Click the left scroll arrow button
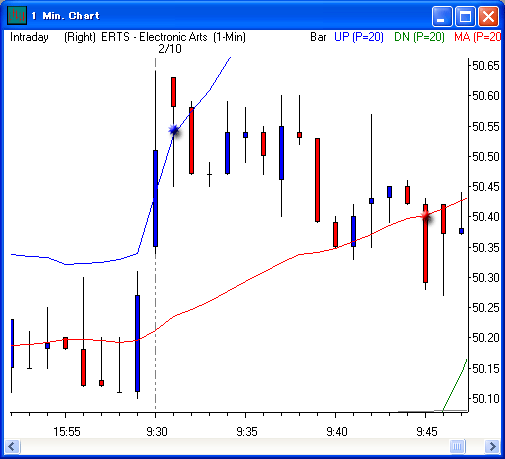 click(x=13, y=446)
